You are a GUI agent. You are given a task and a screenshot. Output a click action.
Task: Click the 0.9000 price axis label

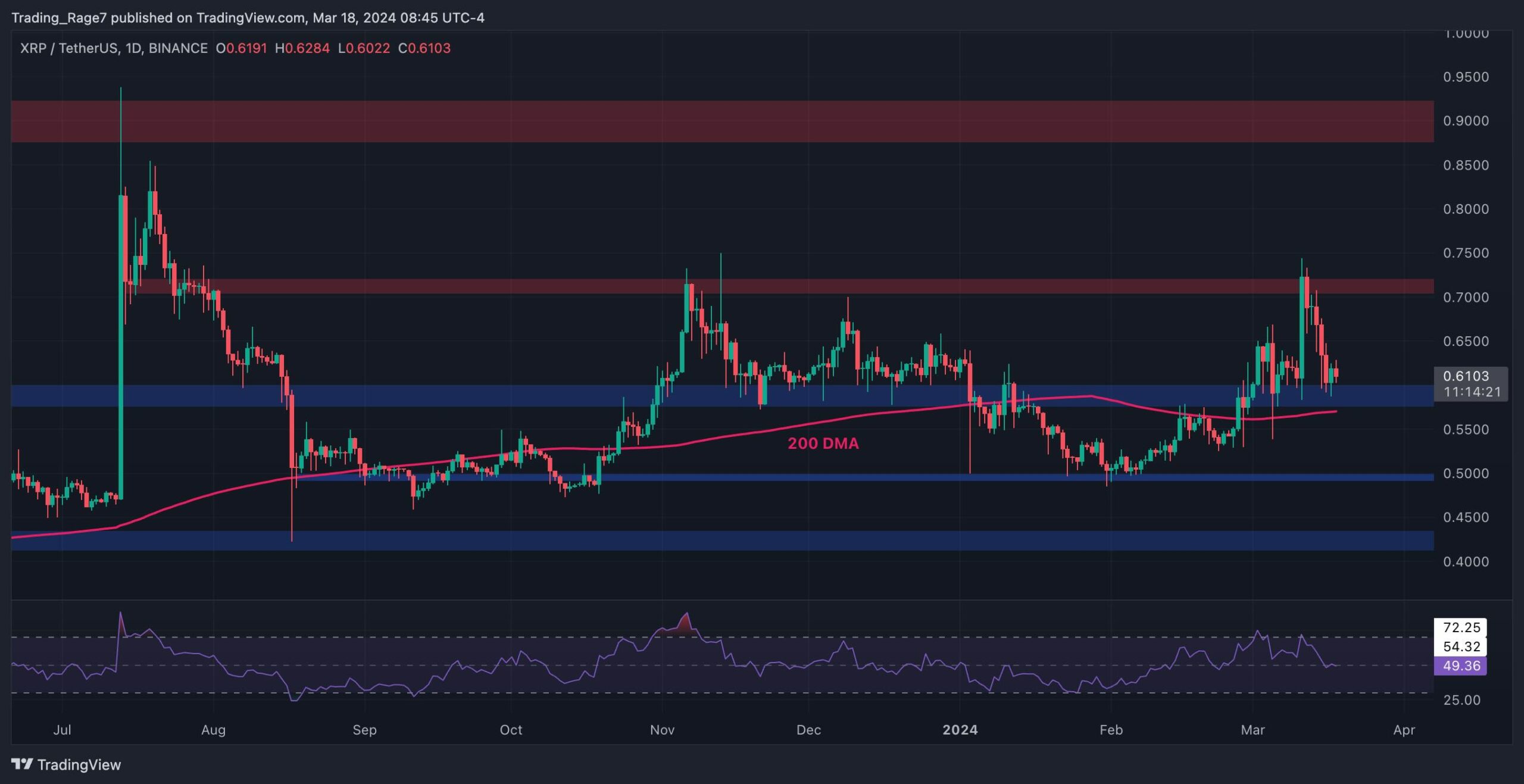(1465, 121)
